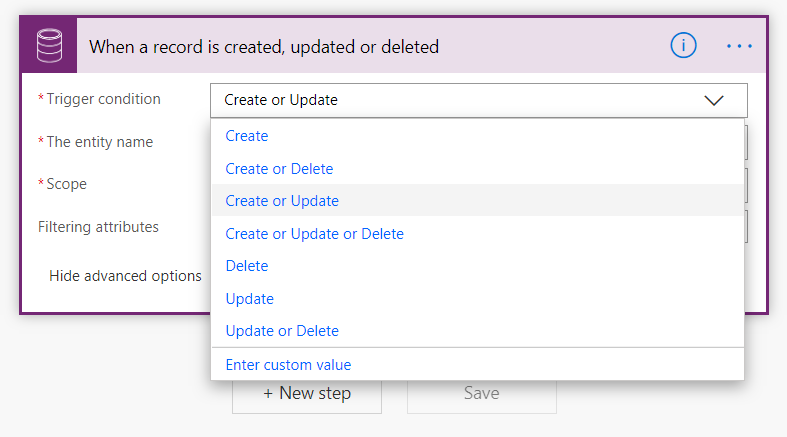Click the Save button
The height and width of the screenshot is (437, 787).
click(x=482, y=394)
